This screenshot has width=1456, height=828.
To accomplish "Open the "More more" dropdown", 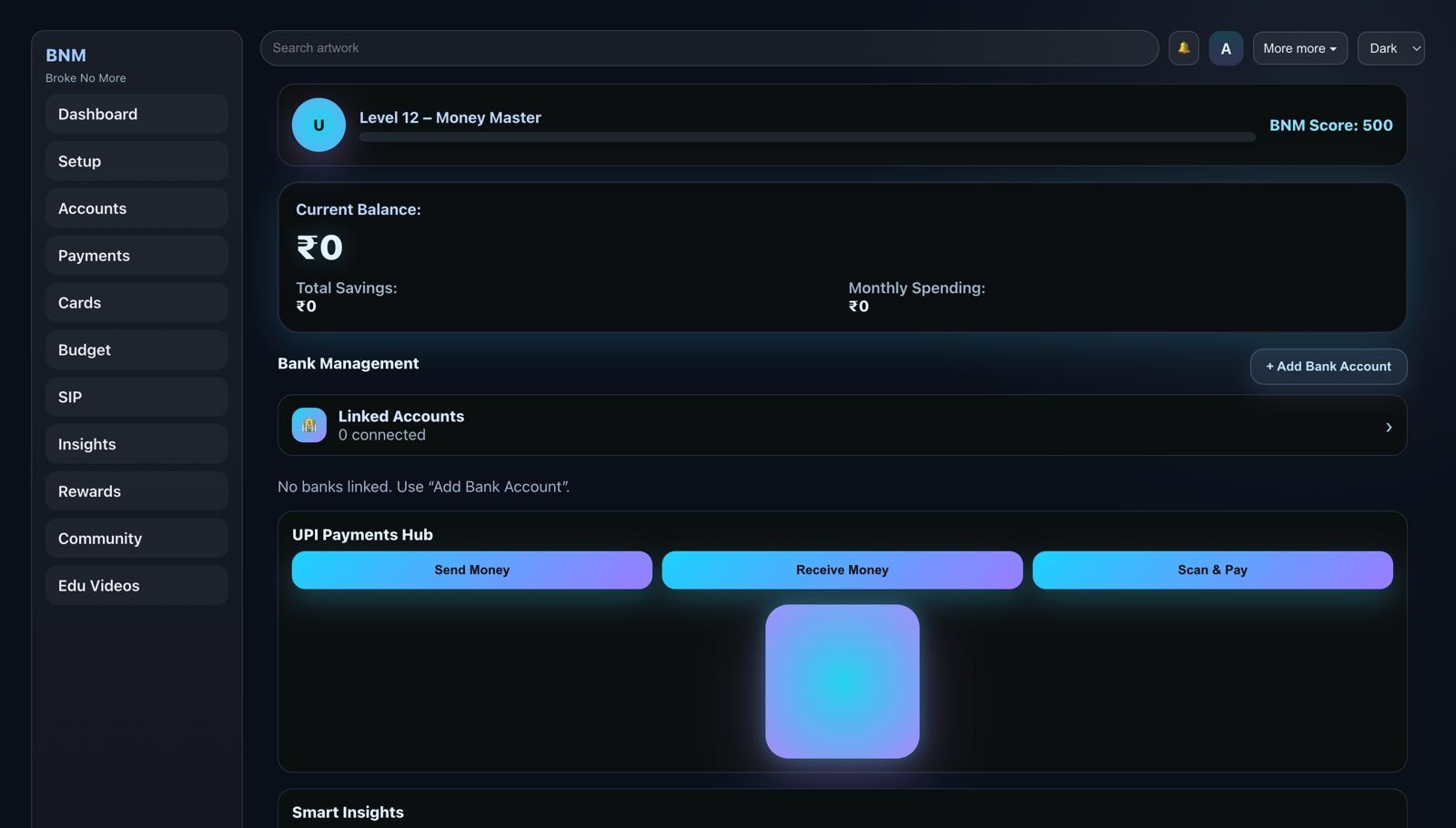I will pyautogui.click(x=1299, y=47).
